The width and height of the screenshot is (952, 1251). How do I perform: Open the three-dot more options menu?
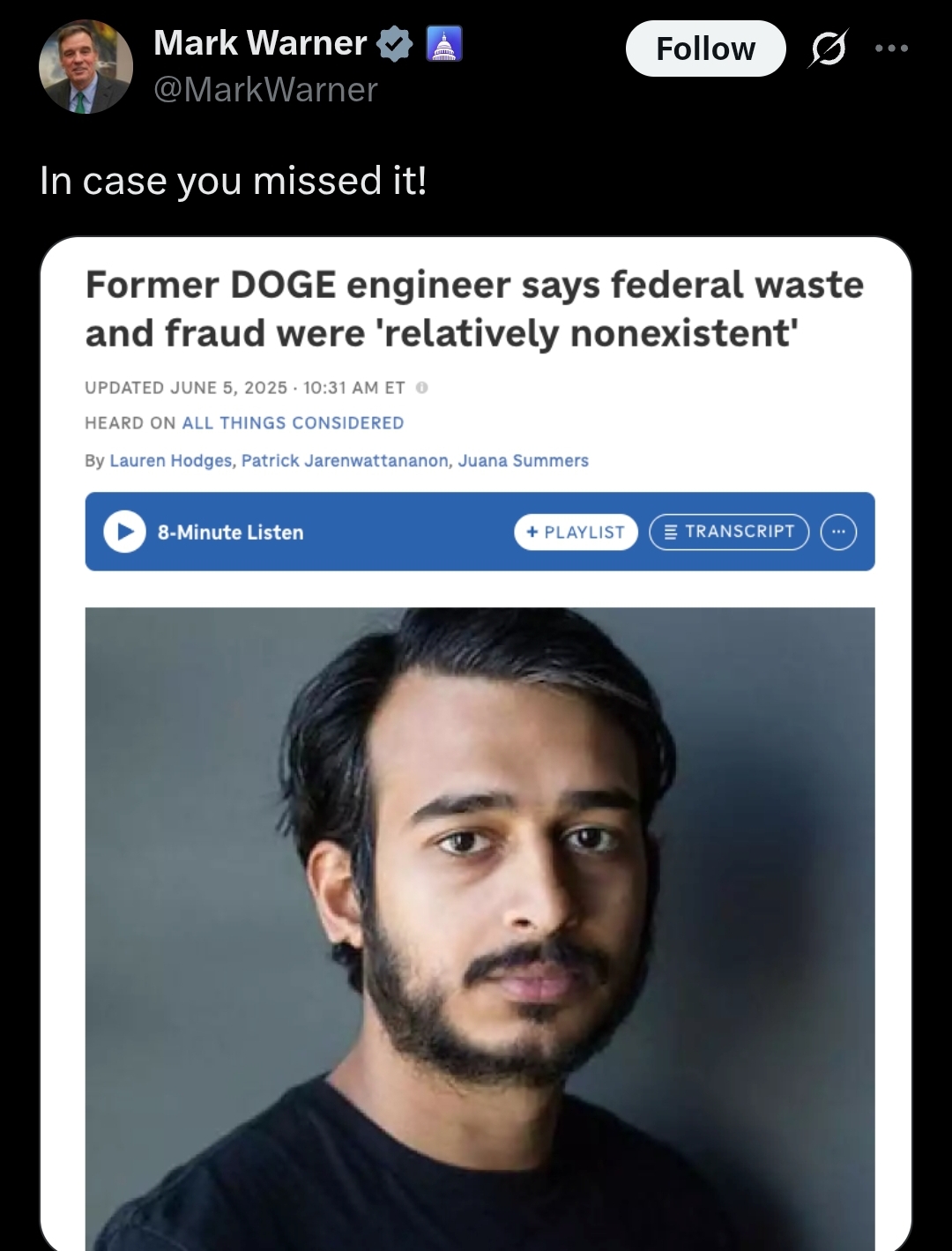click(x=892, y=48)
